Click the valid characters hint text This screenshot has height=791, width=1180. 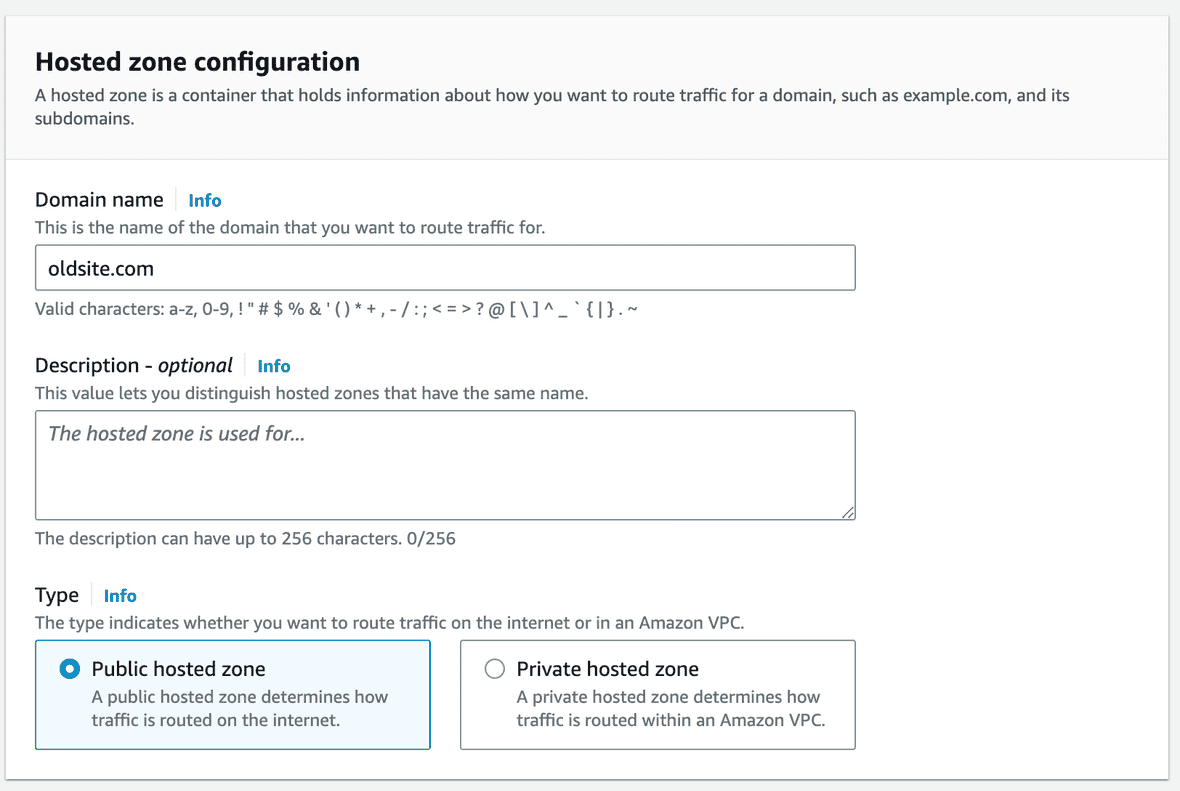335,309
